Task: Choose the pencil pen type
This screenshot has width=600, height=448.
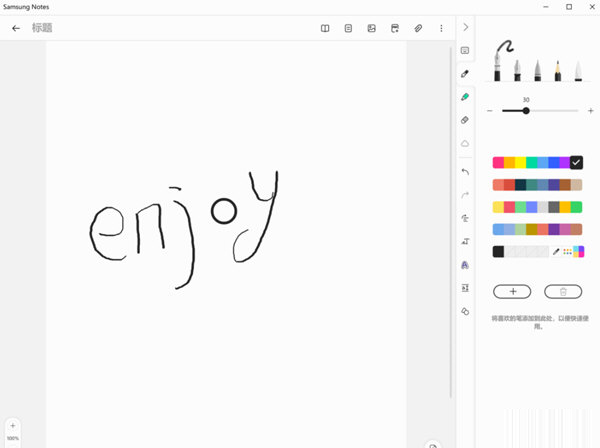Action: pyautogui.click(x=557, y=70)
